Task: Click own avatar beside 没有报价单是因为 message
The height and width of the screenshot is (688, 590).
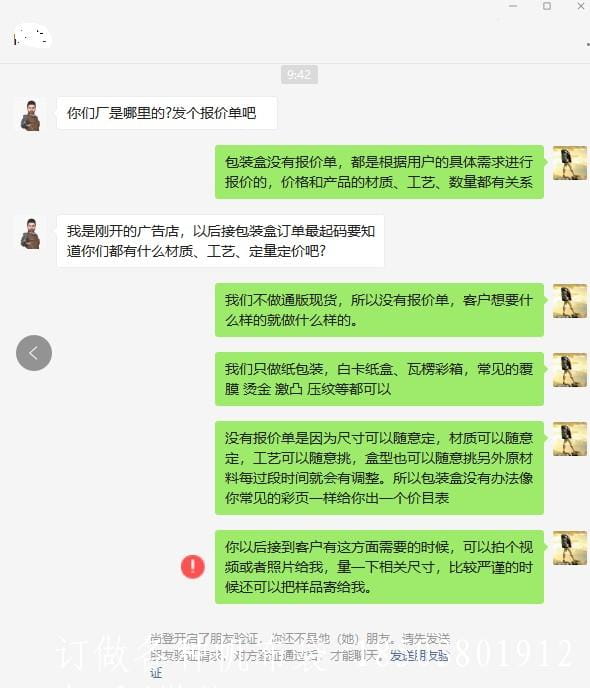Action: [570, 439]
